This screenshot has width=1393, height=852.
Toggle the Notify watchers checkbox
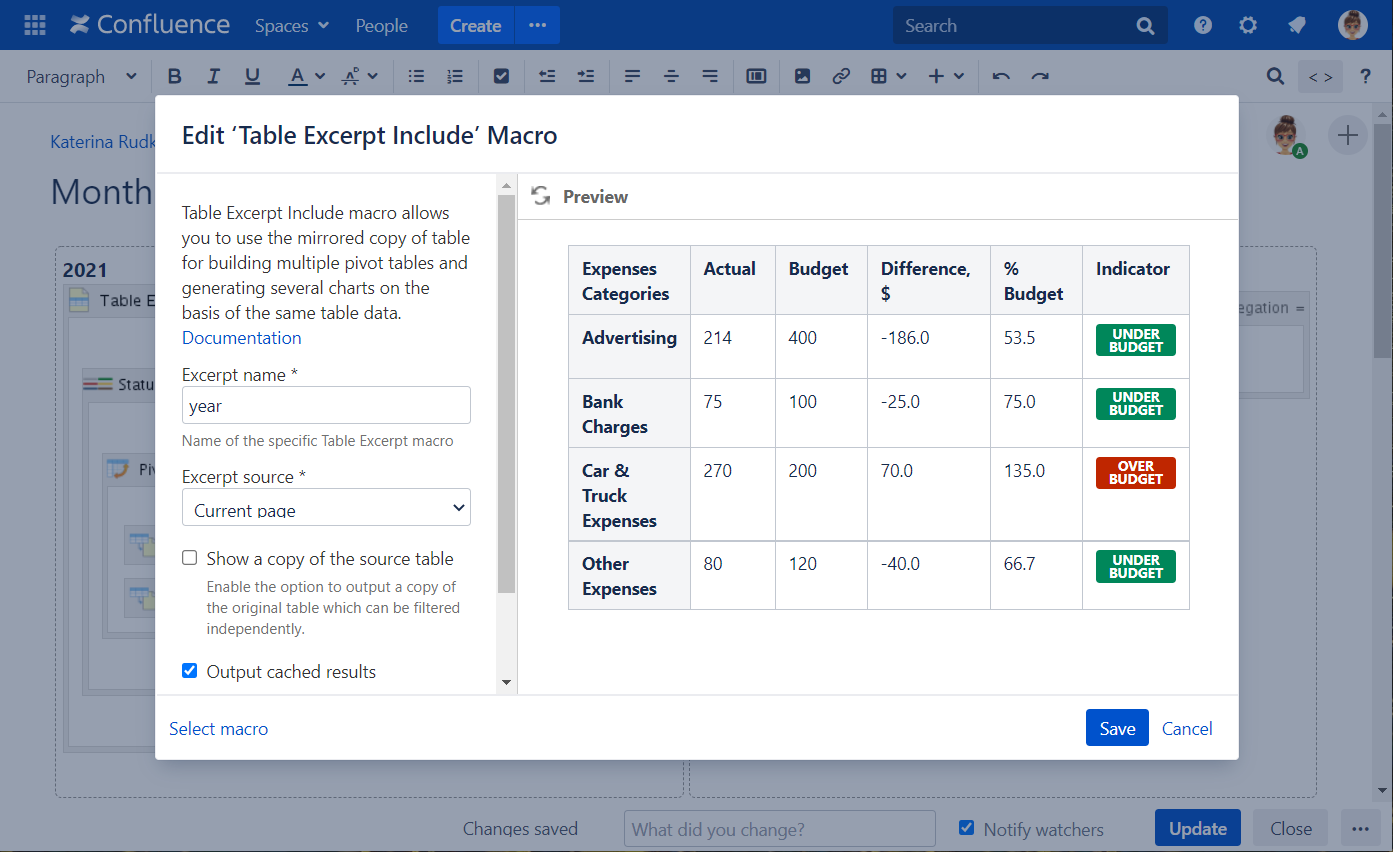(x=966, y=828)
